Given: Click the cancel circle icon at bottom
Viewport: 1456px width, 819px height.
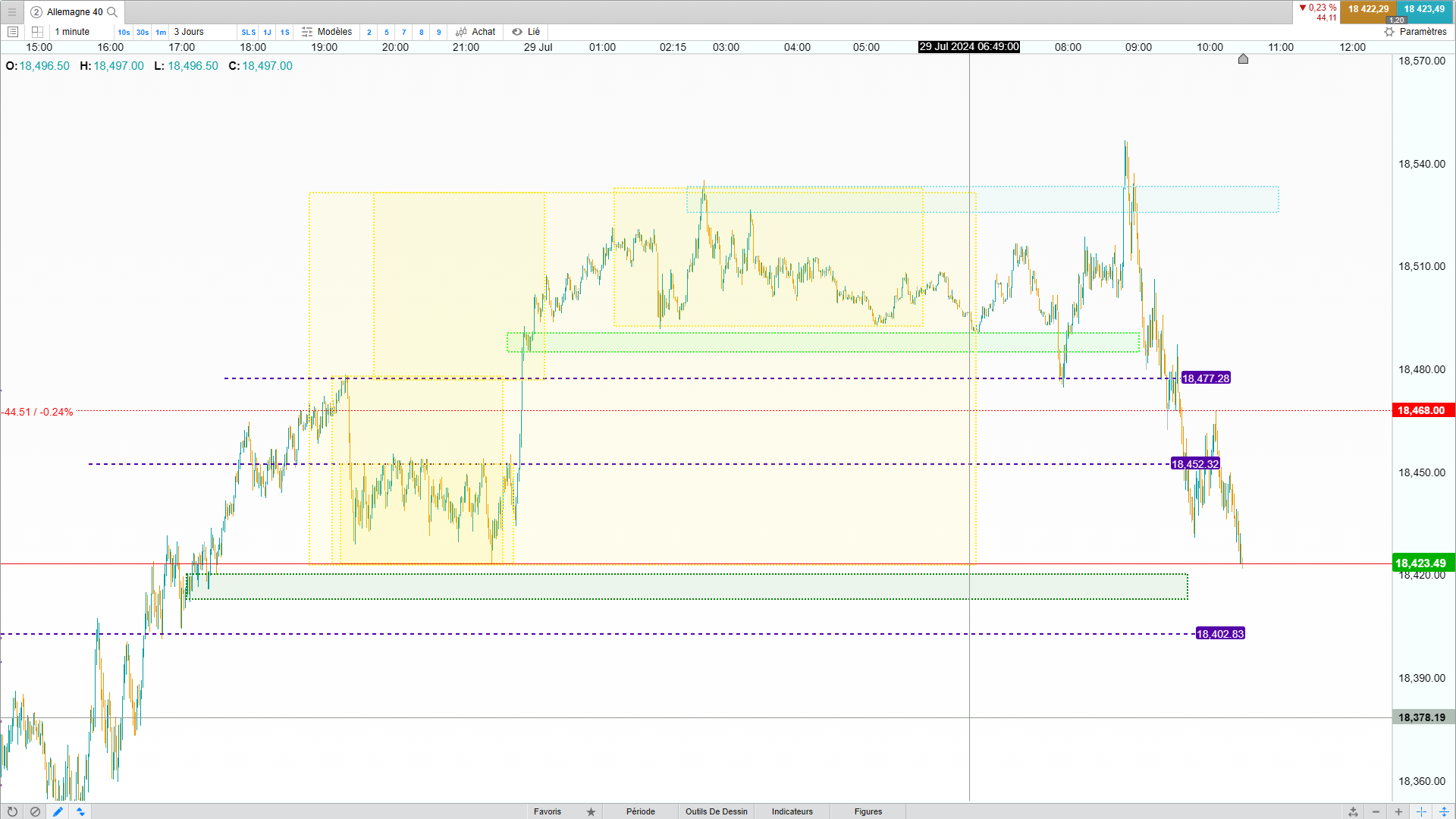Looking at the screenshot, I should click(x=35, y=811).
